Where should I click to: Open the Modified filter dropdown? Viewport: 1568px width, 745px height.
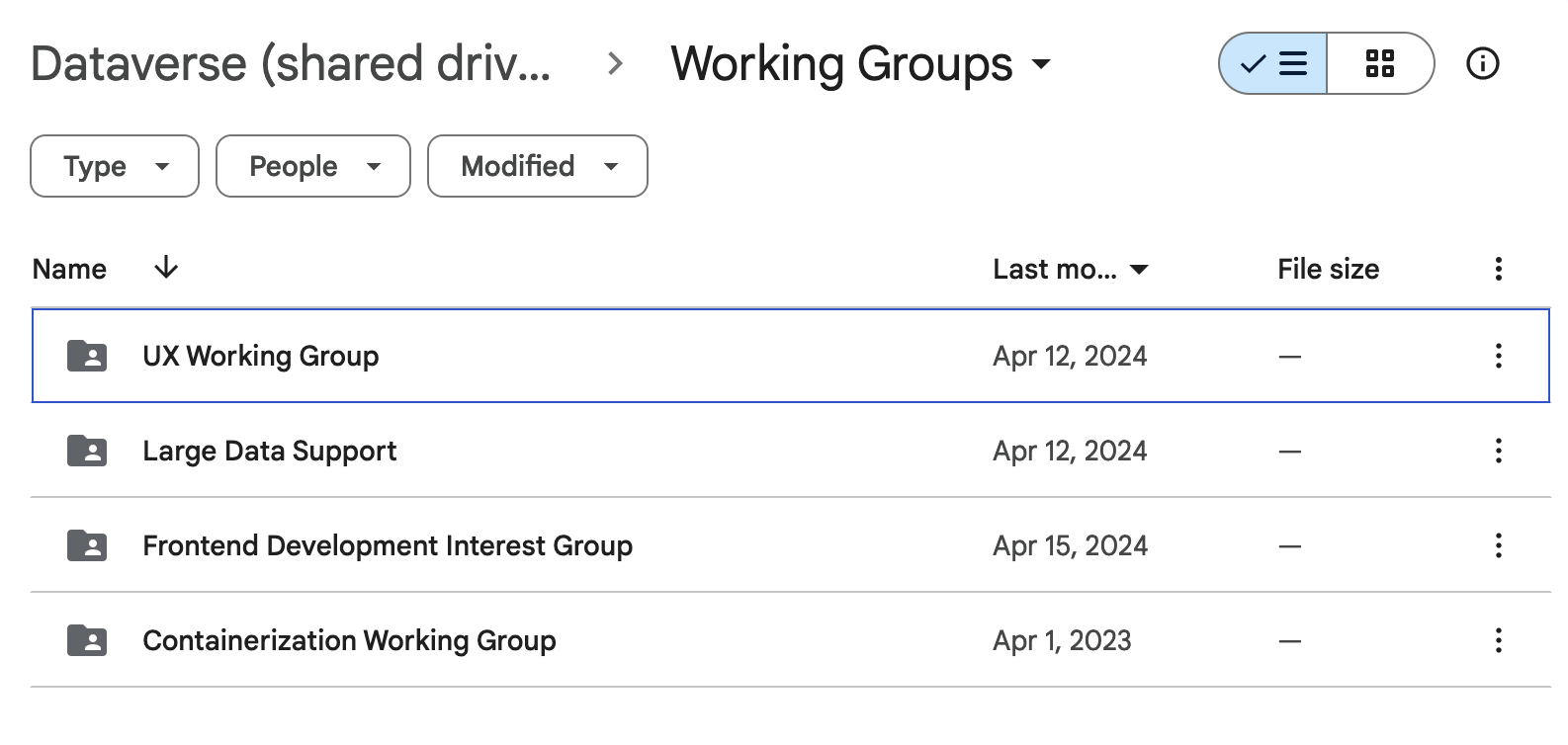(538, 166)
